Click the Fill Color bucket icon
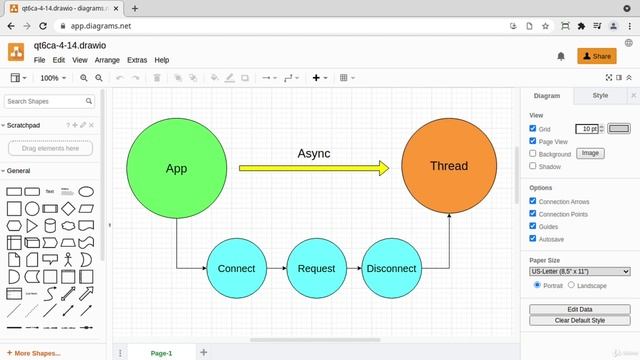 (x=214, y=78)
